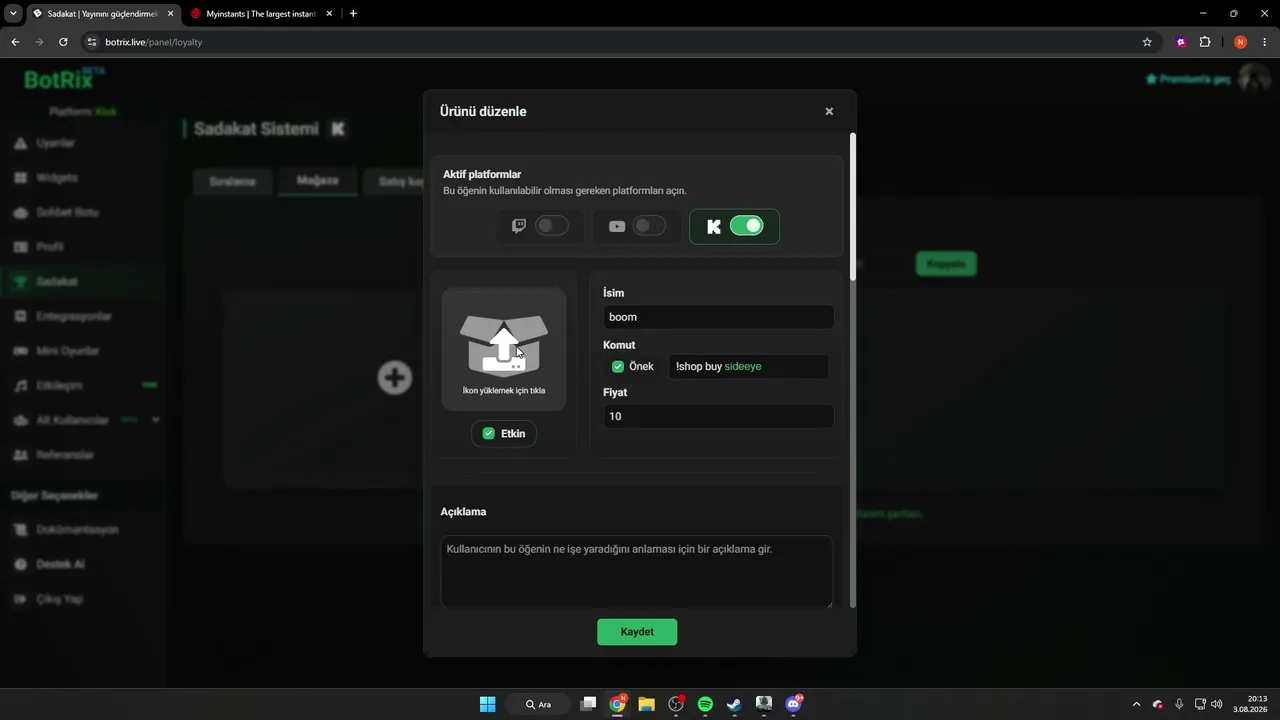
Task: Open File Explorer from the taskbar
Action: point(646,704)
